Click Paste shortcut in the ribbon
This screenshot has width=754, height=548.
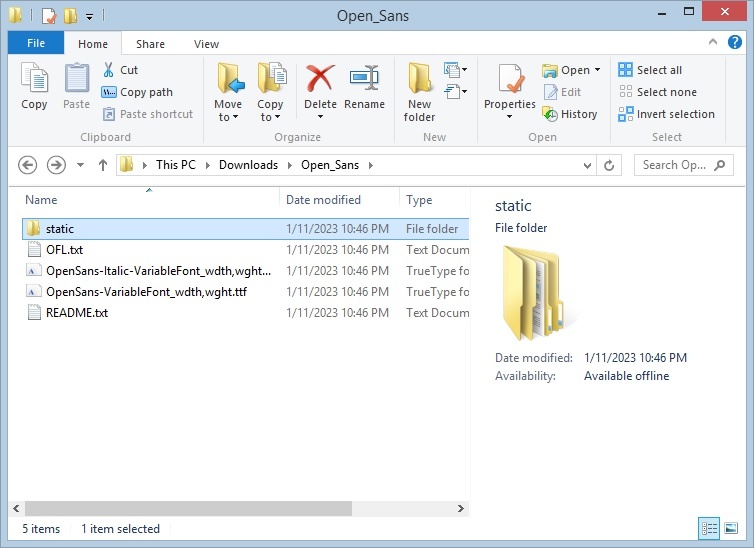pos(148,114)
